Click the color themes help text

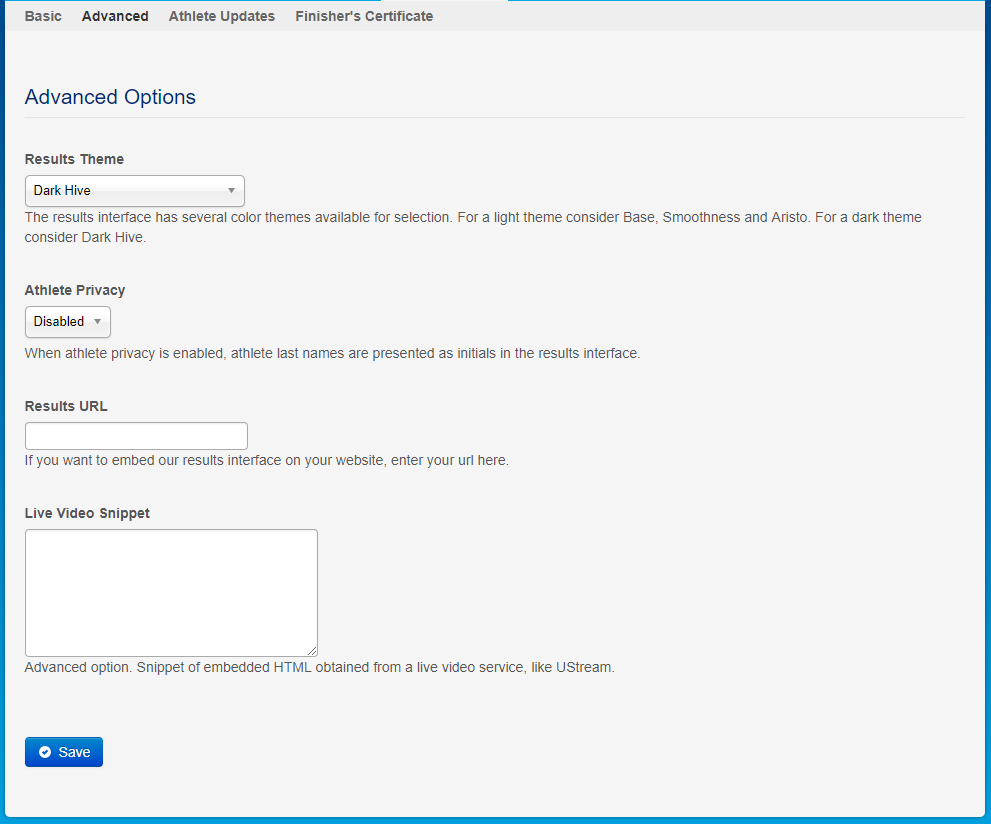(473, 227)
